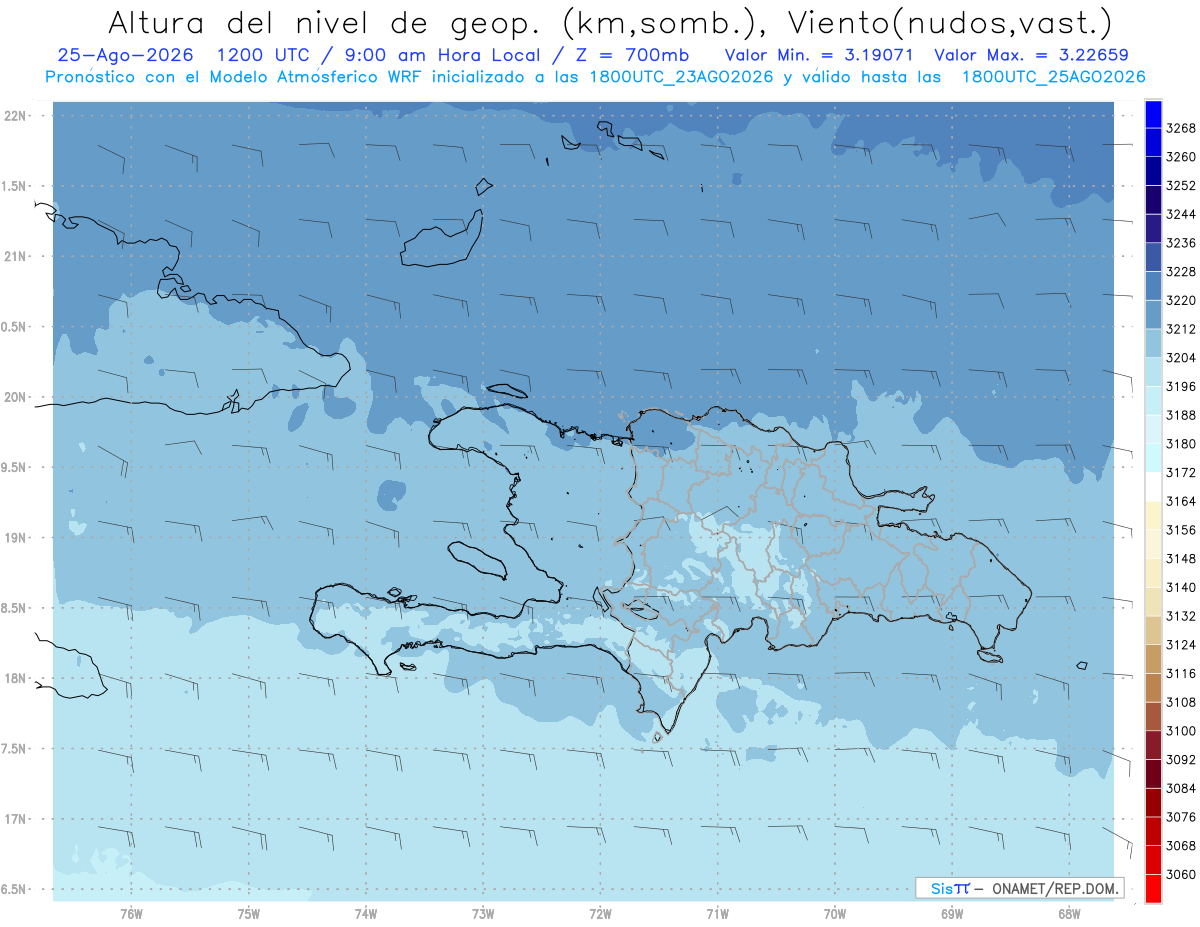Click the '71W' longitude label

pyautogui.click(x=717, y=912)
